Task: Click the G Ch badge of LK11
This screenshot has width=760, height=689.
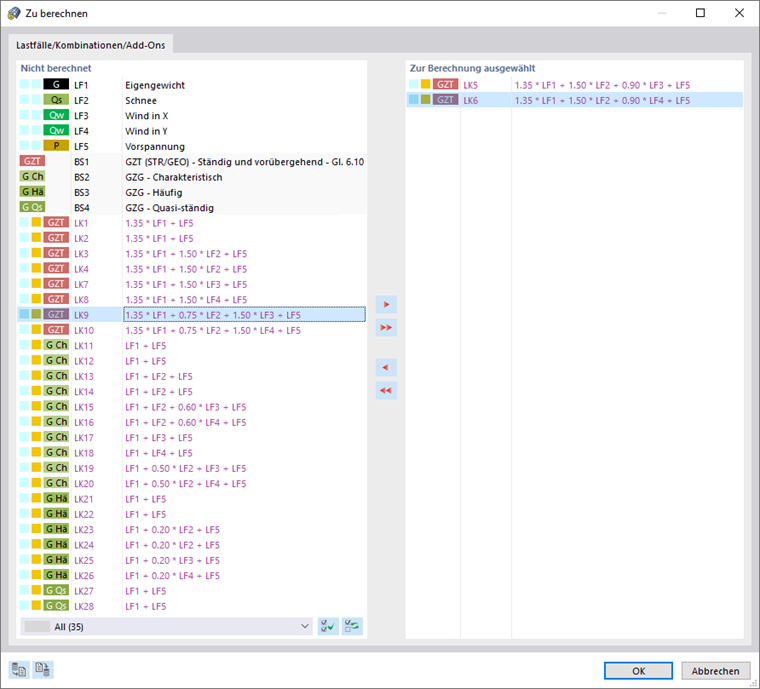Action: click(x=56, y=345)
